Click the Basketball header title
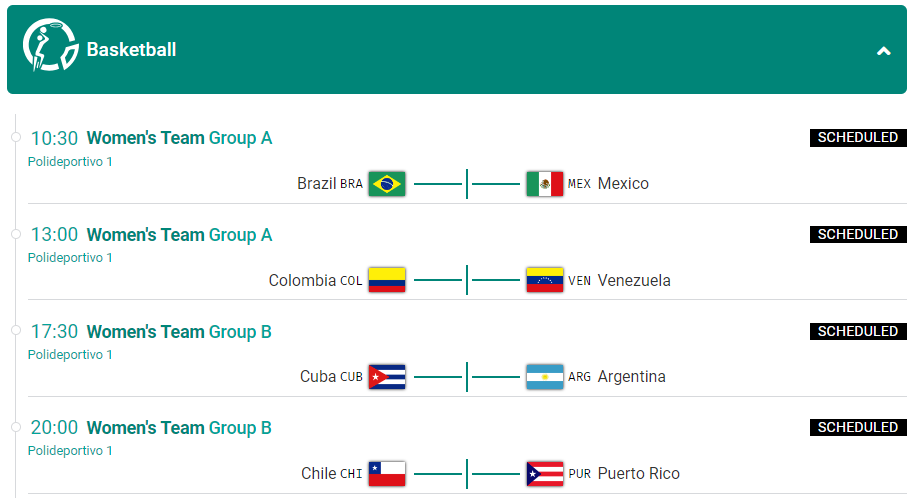 [x=131, y=50]
